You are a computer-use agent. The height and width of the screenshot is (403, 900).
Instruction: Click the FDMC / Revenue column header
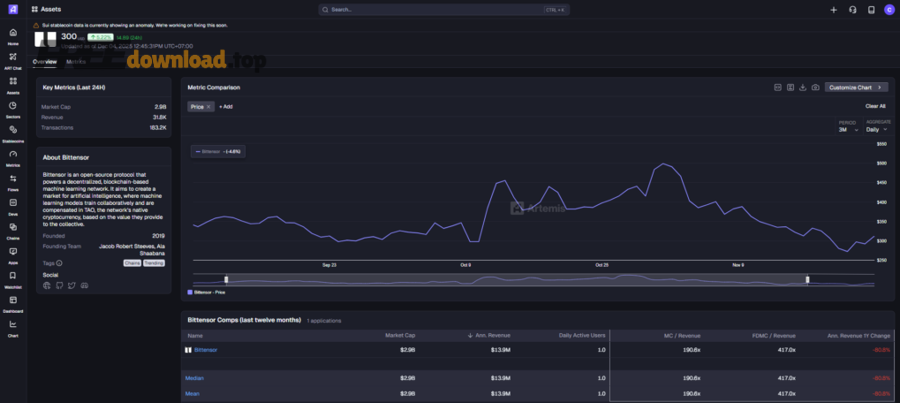pyautogui.click(x=776, y=335)
